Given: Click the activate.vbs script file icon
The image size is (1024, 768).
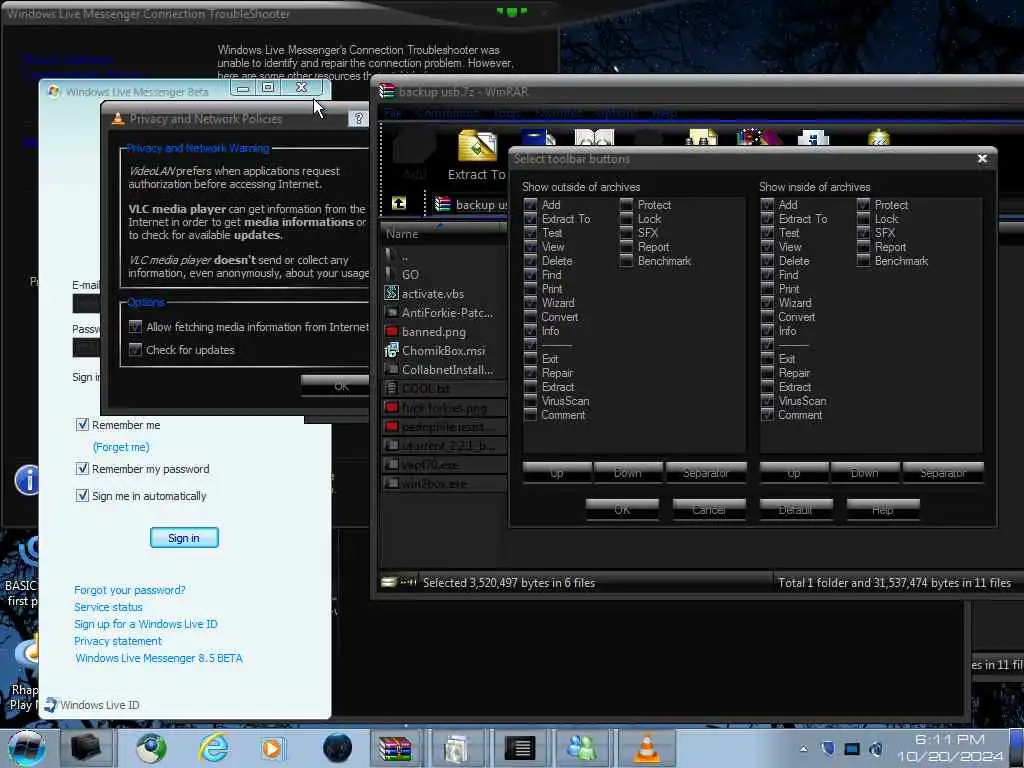Looking at the screenshot, I should 391,293.
